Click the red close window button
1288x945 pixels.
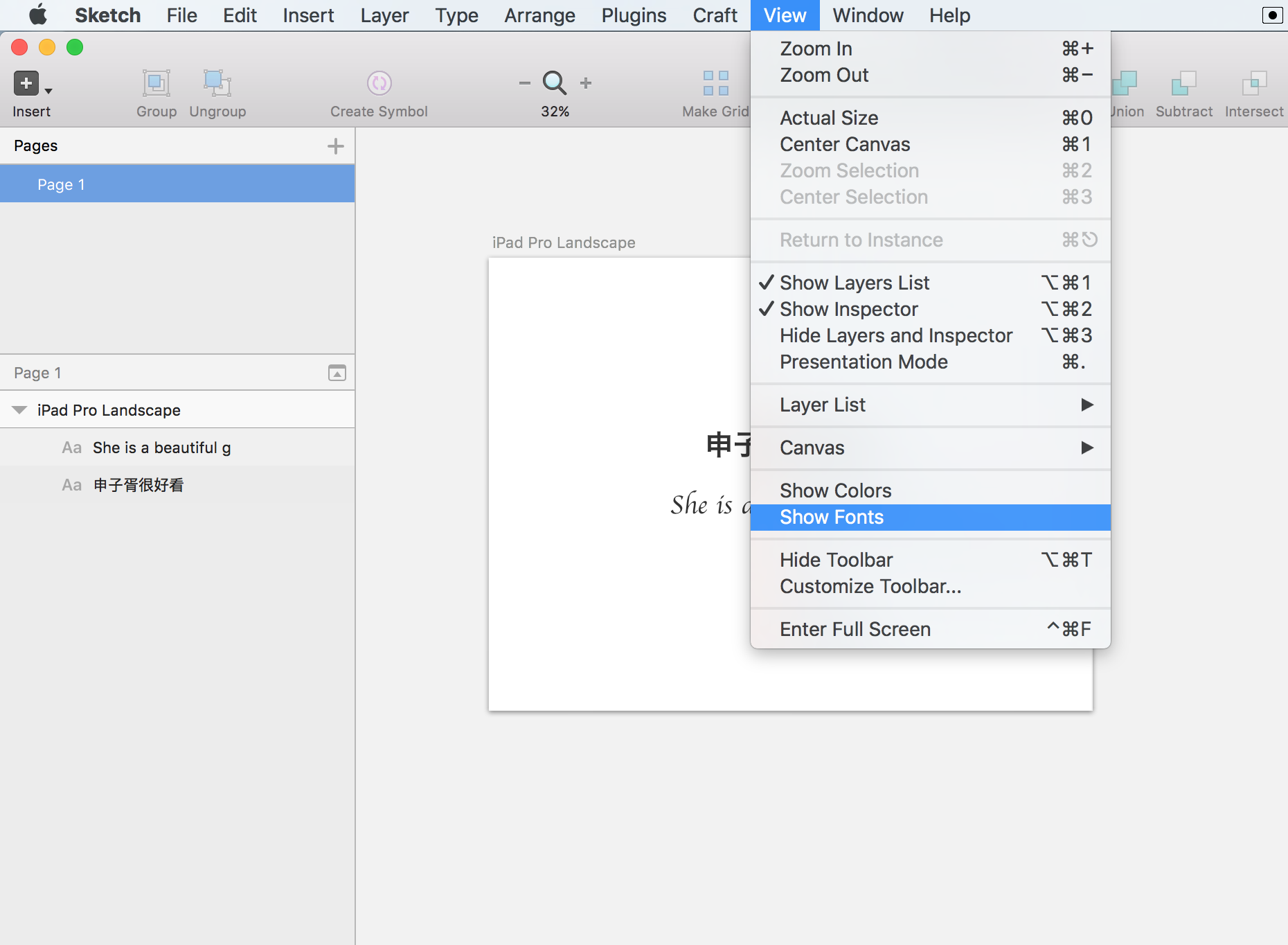(x=19, y=47)
